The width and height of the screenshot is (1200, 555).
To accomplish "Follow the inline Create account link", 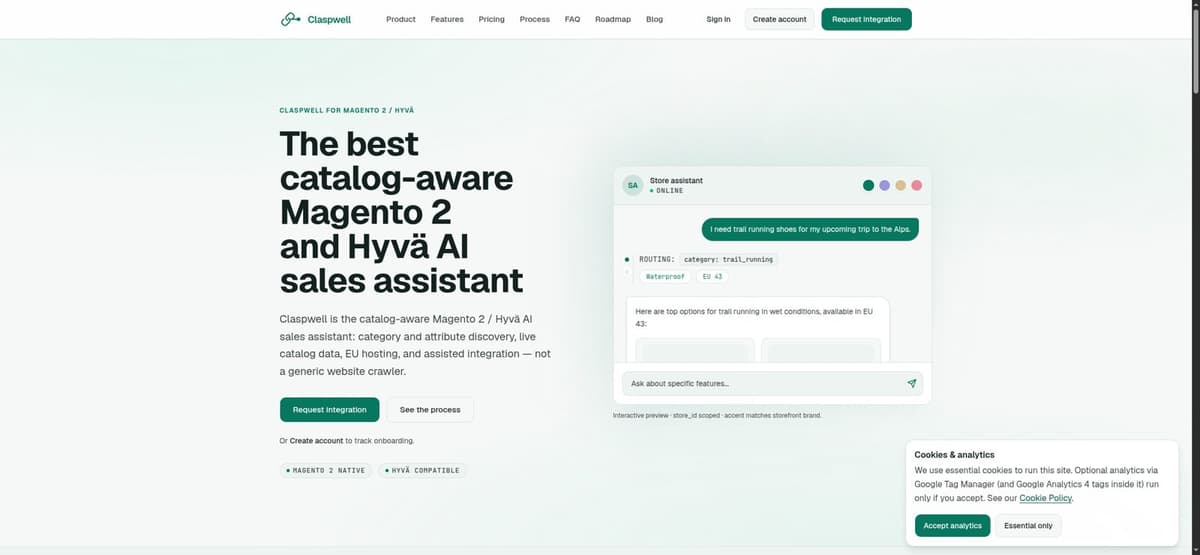I will click(317, 440).
